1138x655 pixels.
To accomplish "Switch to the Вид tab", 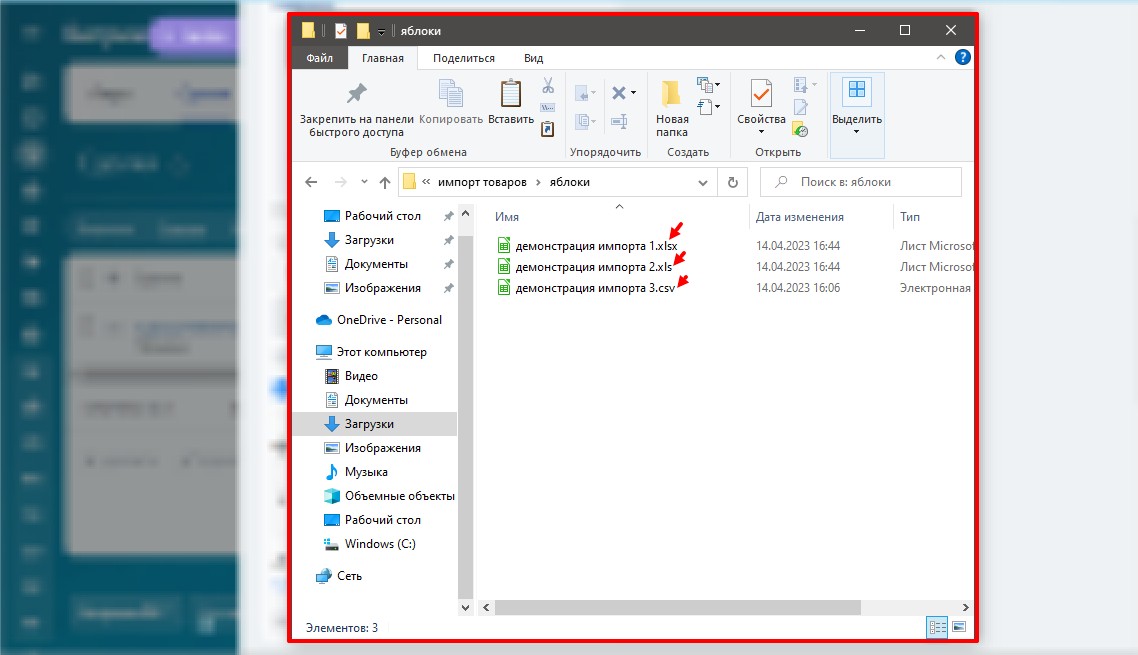I will [533, 58].
